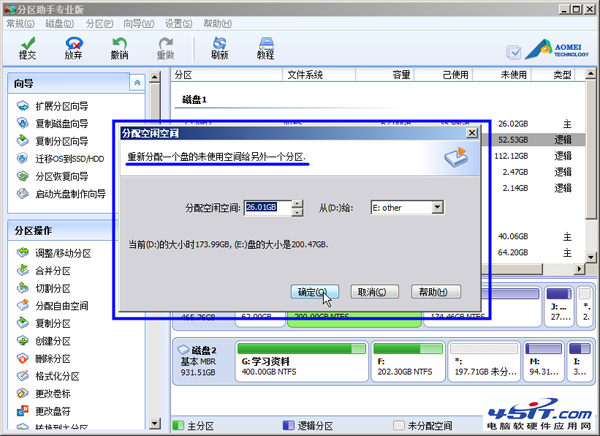This screenshot has height=436, width=600.
Task: Select J: partition block on disk 1
Action: pyautogui.click(x=559, y=306)
